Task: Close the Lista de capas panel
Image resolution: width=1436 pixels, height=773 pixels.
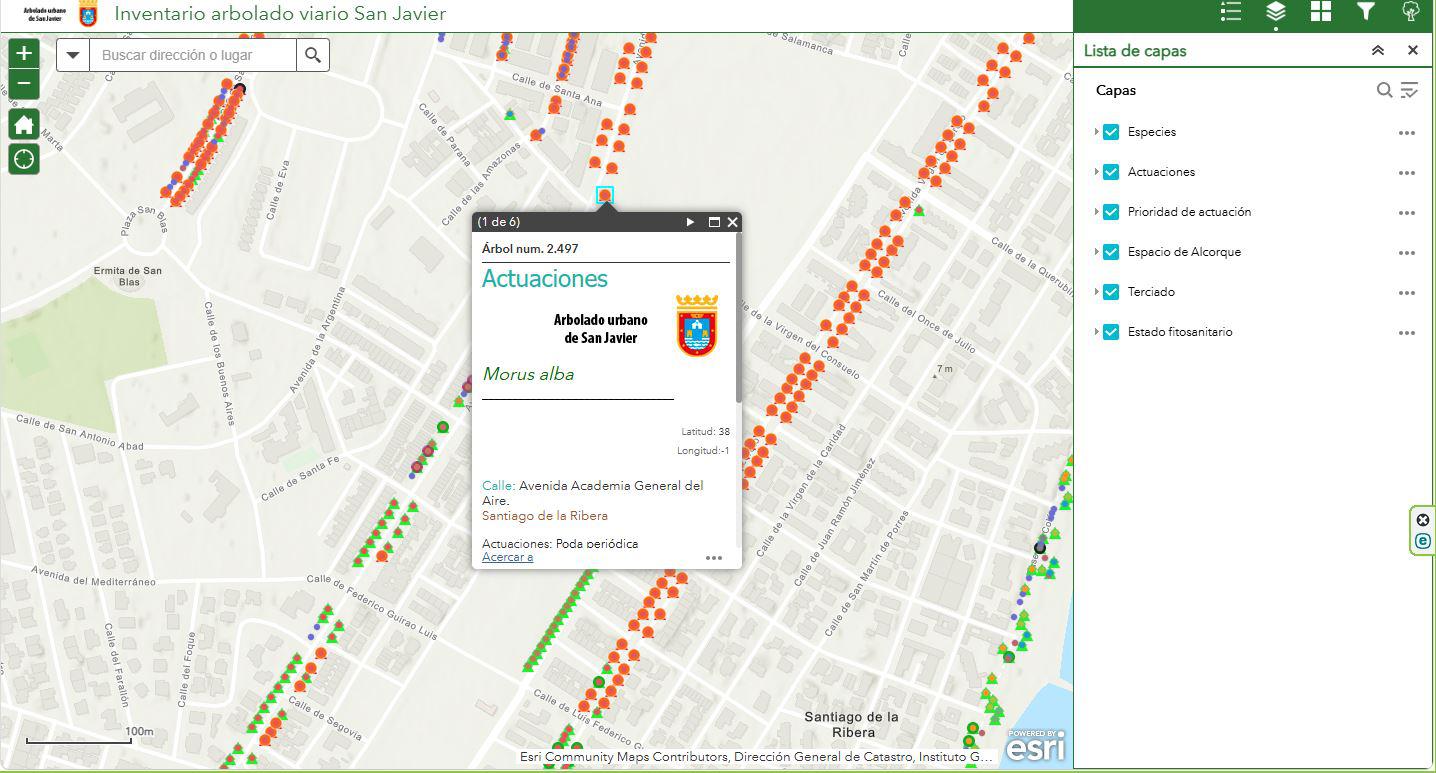Action: coord(1412,50)
